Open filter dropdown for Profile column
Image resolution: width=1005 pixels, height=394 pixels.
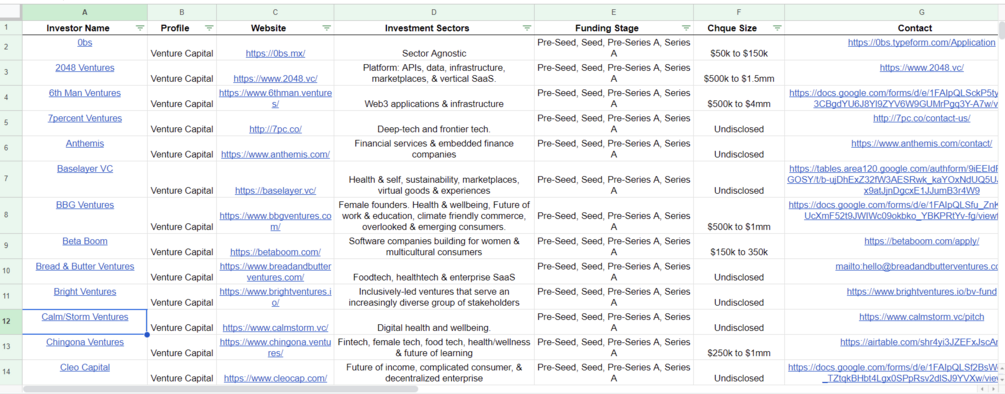point(209,28)
